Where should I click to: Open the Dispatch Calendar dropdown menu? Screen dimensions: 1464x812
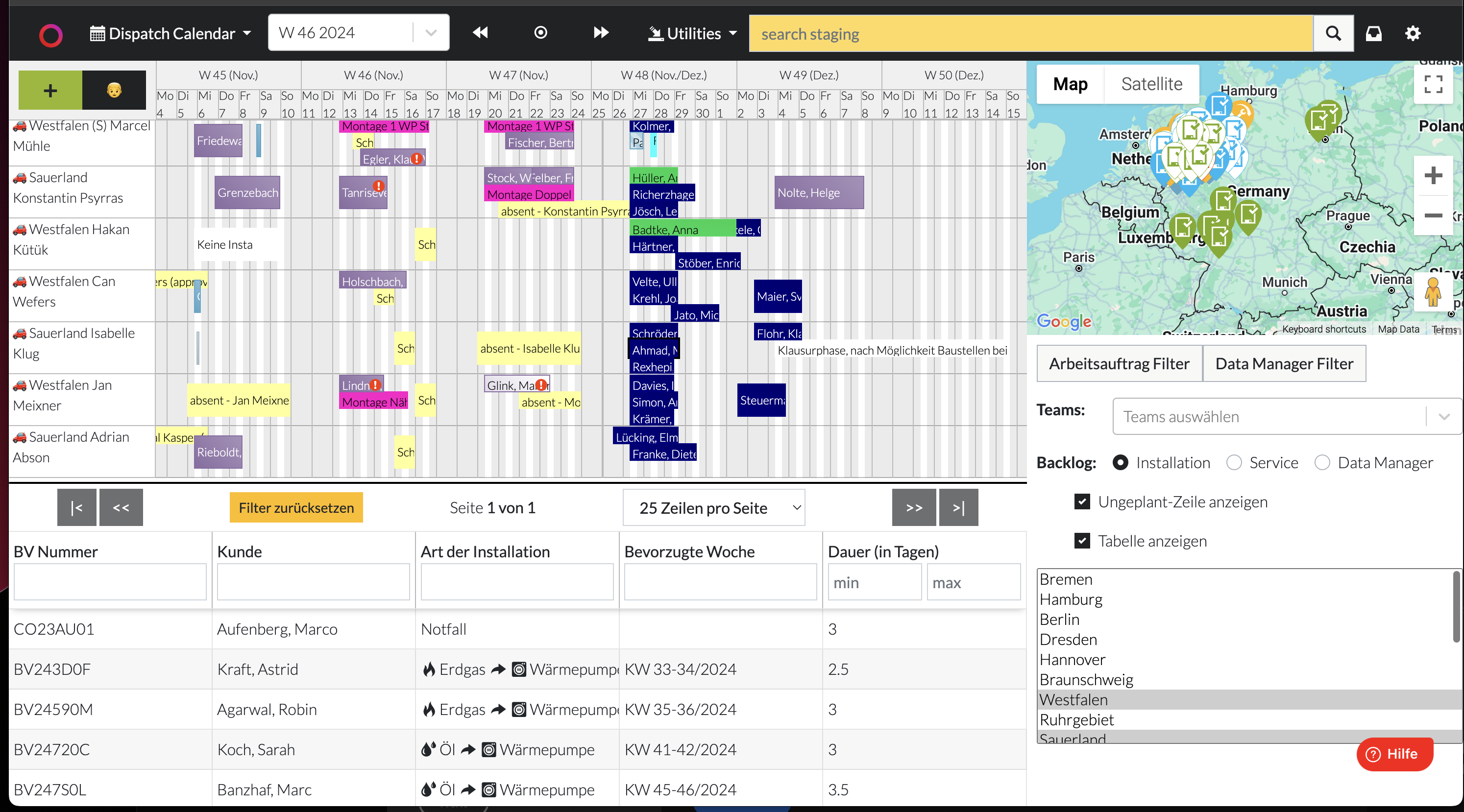click(x=171, y=33)
